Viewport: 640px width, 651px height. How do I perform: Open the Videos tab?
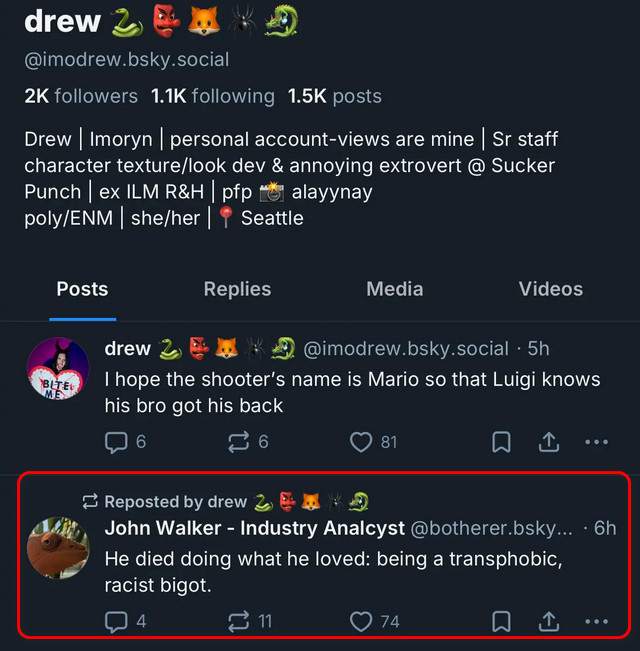(x=550, y=289)
